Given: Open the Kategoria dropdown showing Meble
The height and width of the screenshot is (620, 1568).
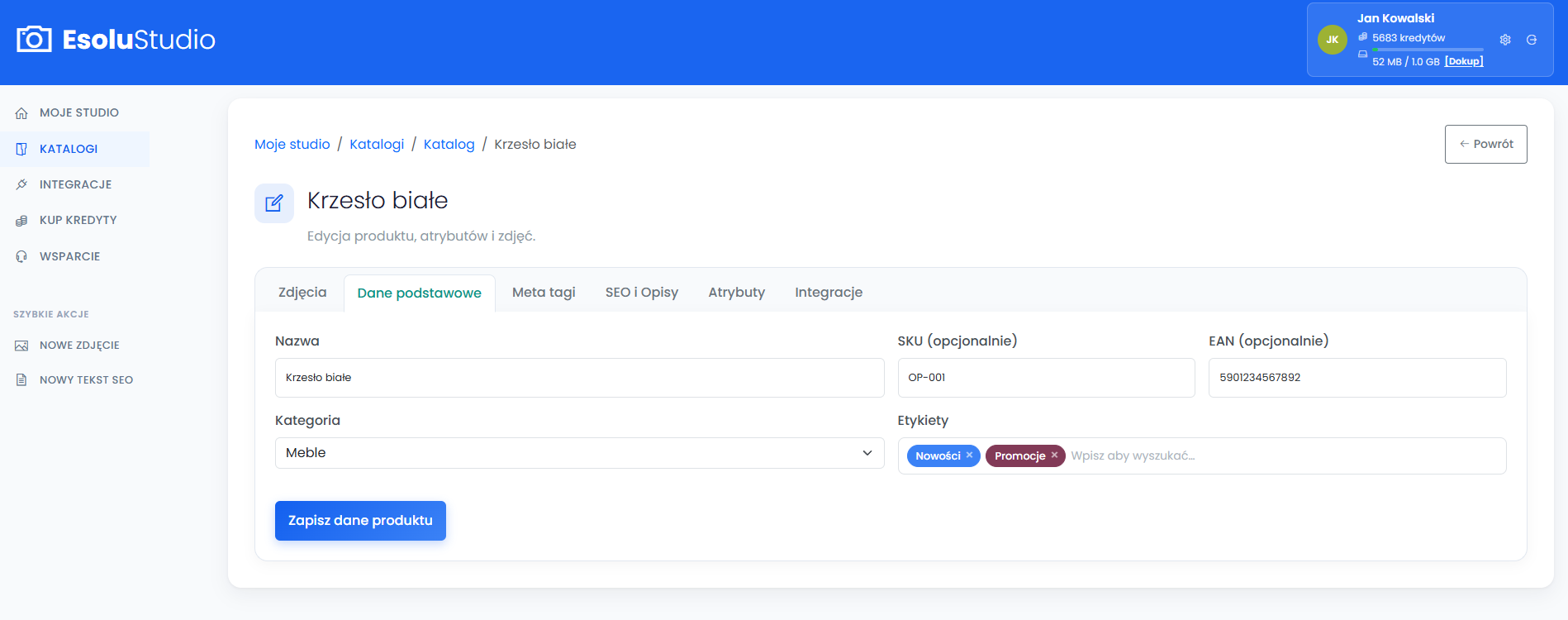Looking at the screenshot, I should click(x=579, y=453).
